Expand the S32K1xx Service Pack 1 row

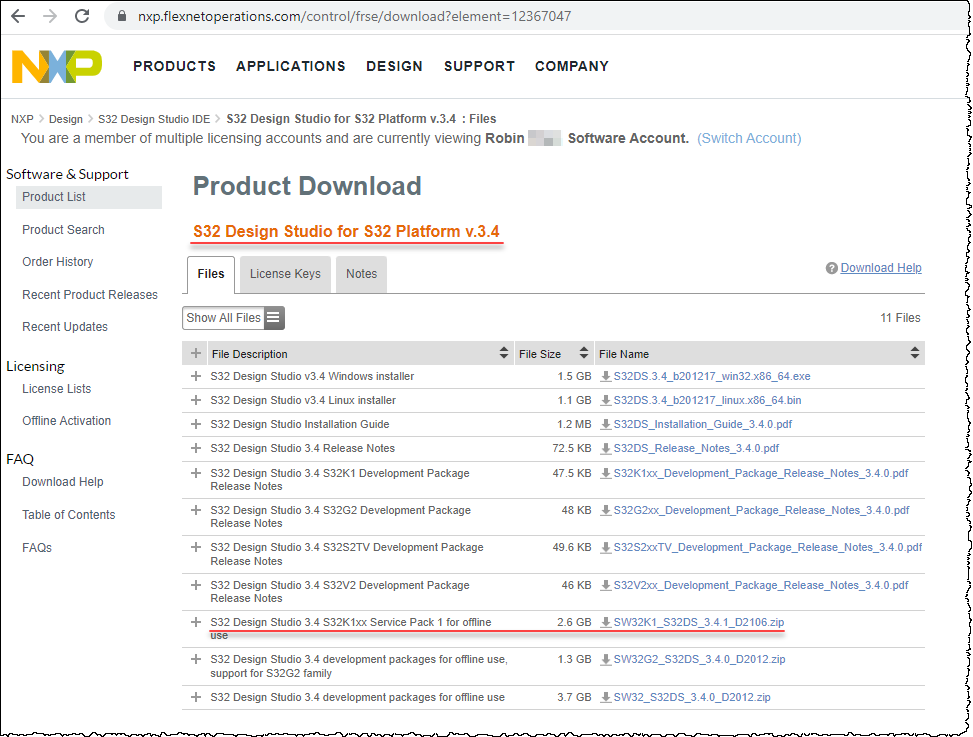tap(195, 622)
